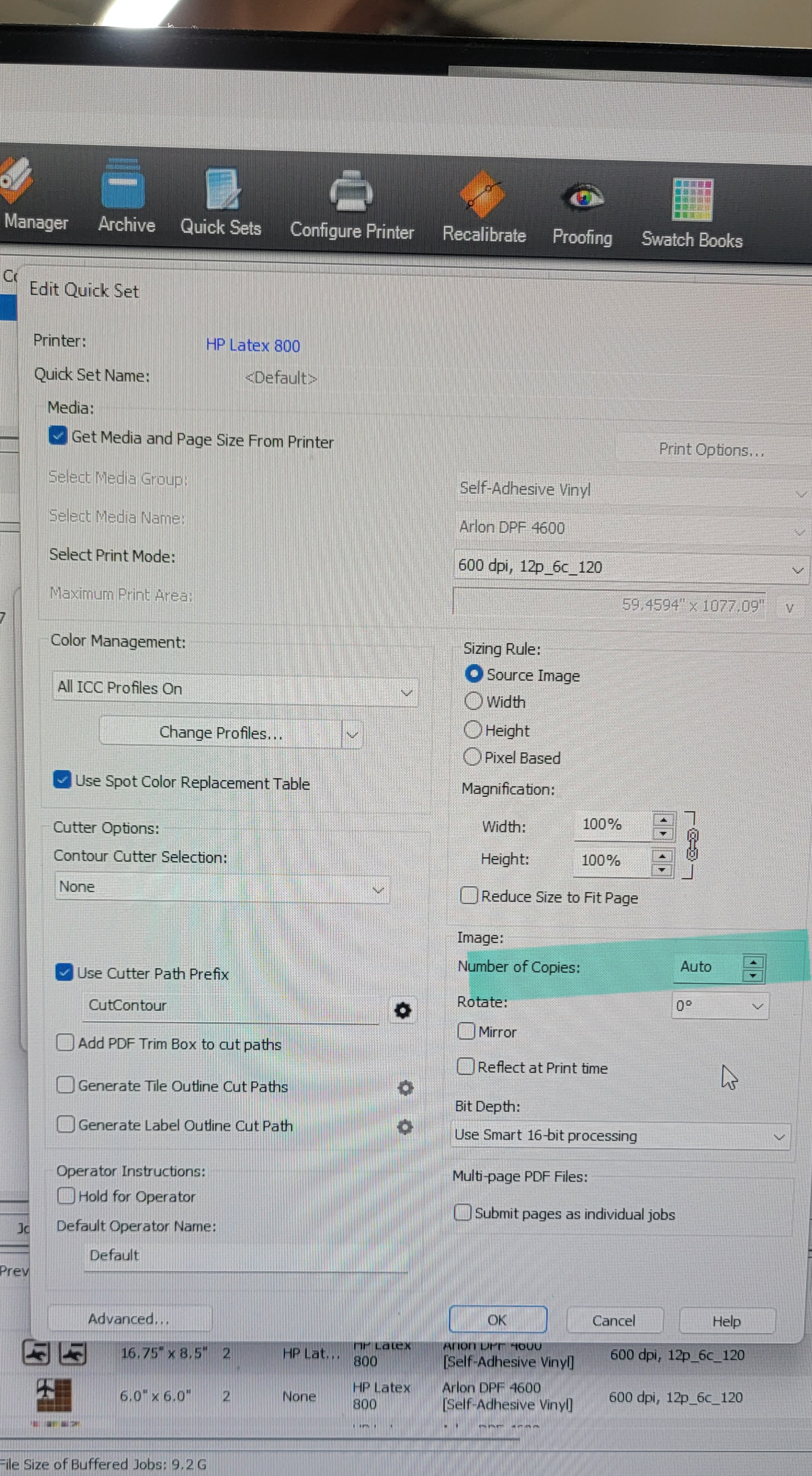Click the gear icon beside CutContour
Image resolution: width=812 pixels, height=1476 pixels.
pos(403,1011)
